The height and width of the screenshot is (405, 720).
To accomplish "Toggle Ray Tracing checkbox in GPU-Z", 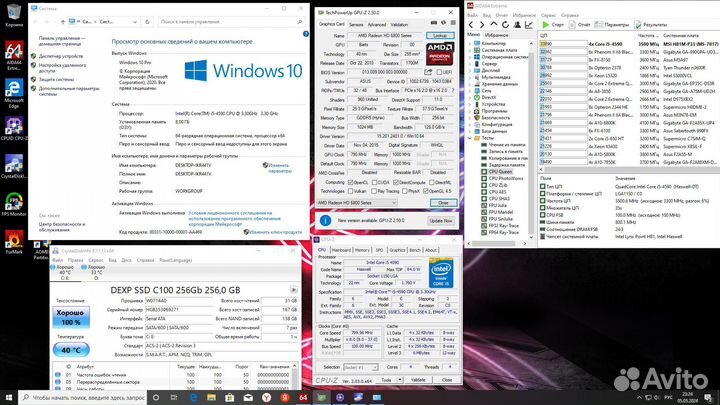I will [x=374, y=191].
